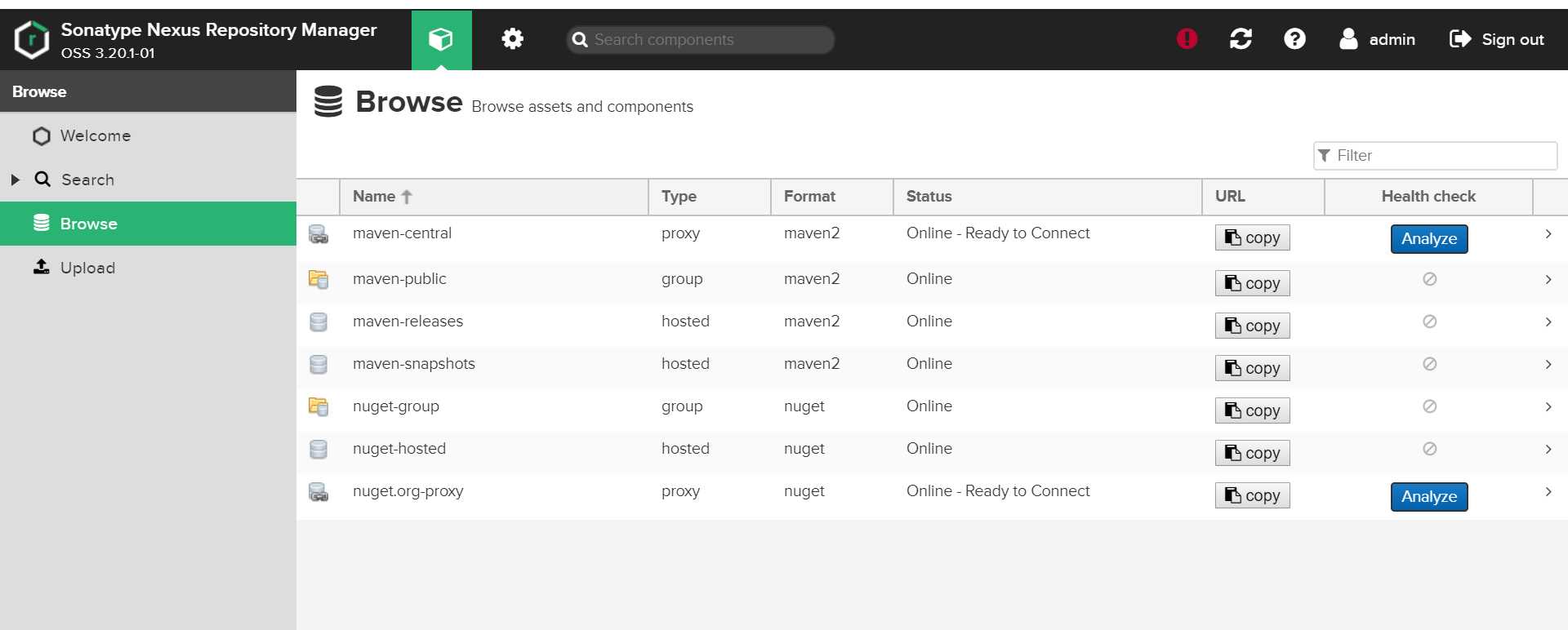1568x630 pixels.
Task: Click the nuget-hosted repository name
Action: click(x=399, y=449)
